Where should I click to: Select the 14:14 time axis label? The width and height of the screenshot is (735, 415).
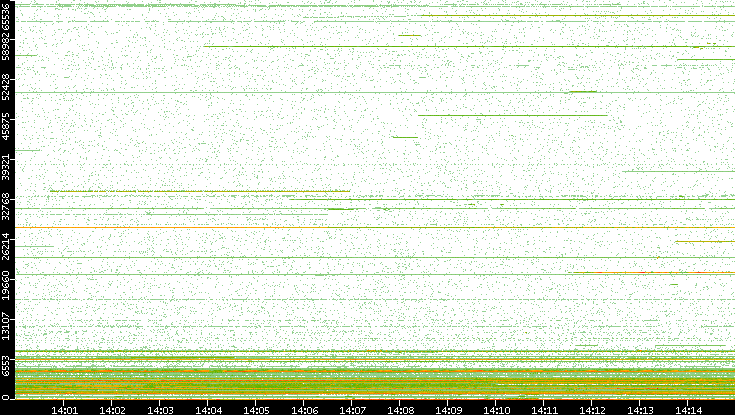pos(688,411)
